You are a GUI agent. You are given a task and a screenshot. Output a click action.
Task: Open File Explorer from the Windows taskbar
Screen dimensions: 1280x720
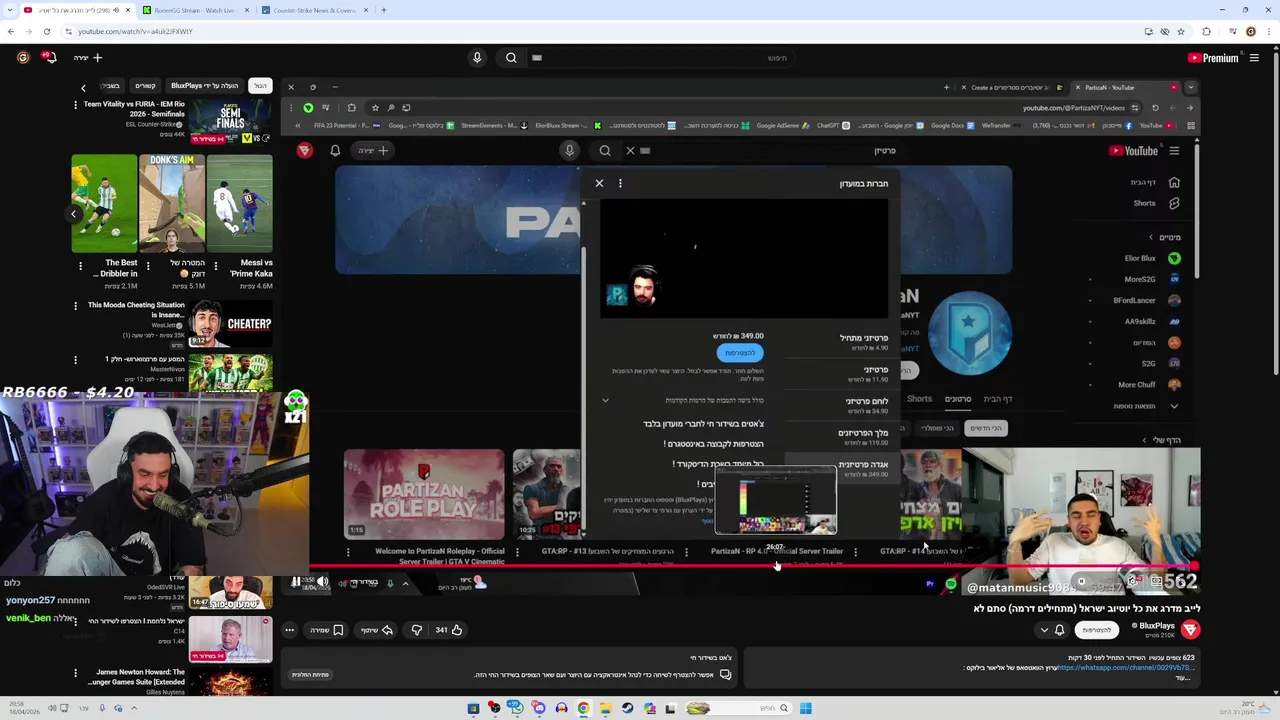pyautogui.click(x=605, y=708)
